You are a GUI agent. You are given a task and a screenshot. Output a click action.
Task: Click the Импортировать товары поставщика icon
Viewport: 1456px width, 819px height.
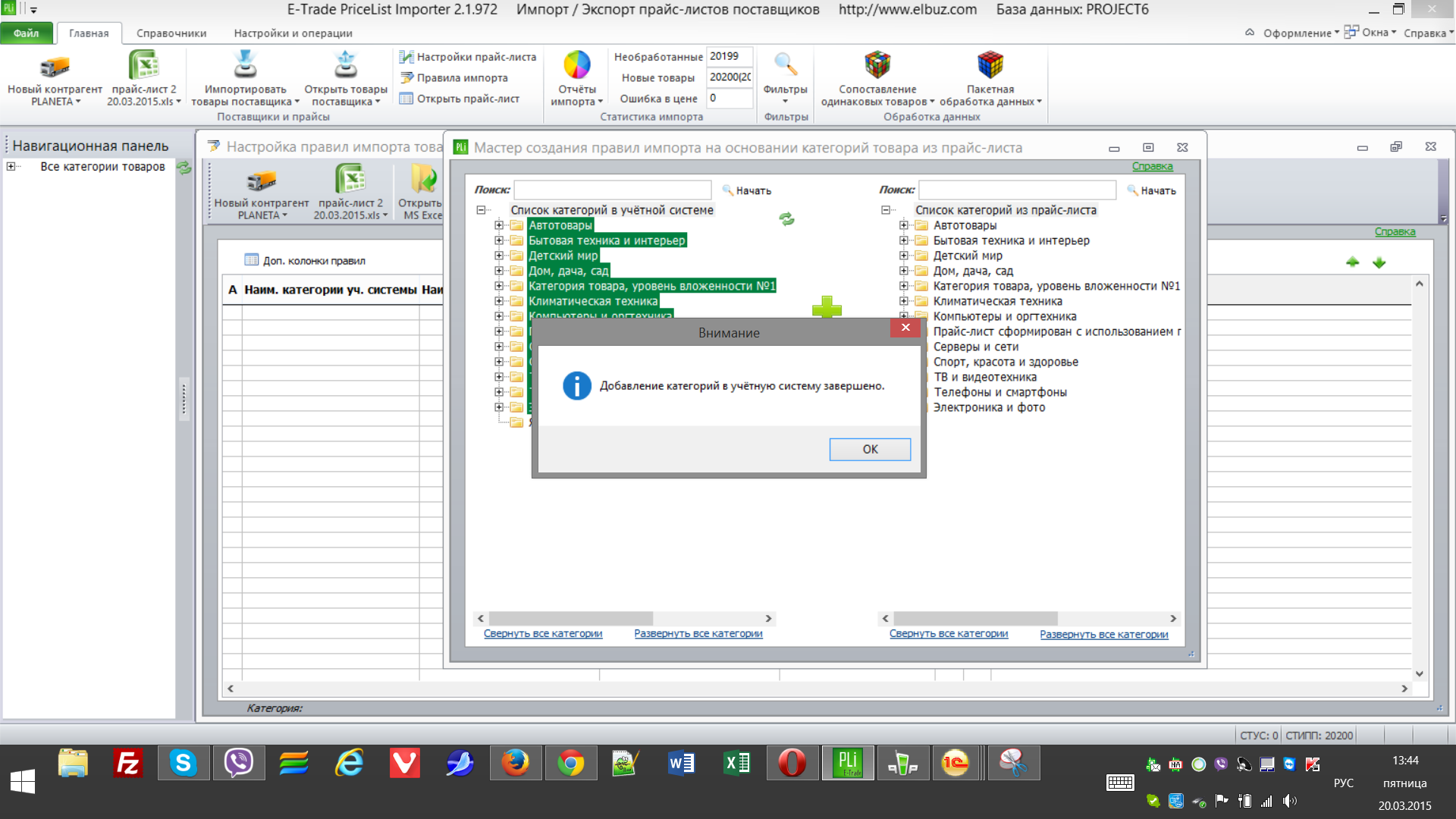[245, 65]
